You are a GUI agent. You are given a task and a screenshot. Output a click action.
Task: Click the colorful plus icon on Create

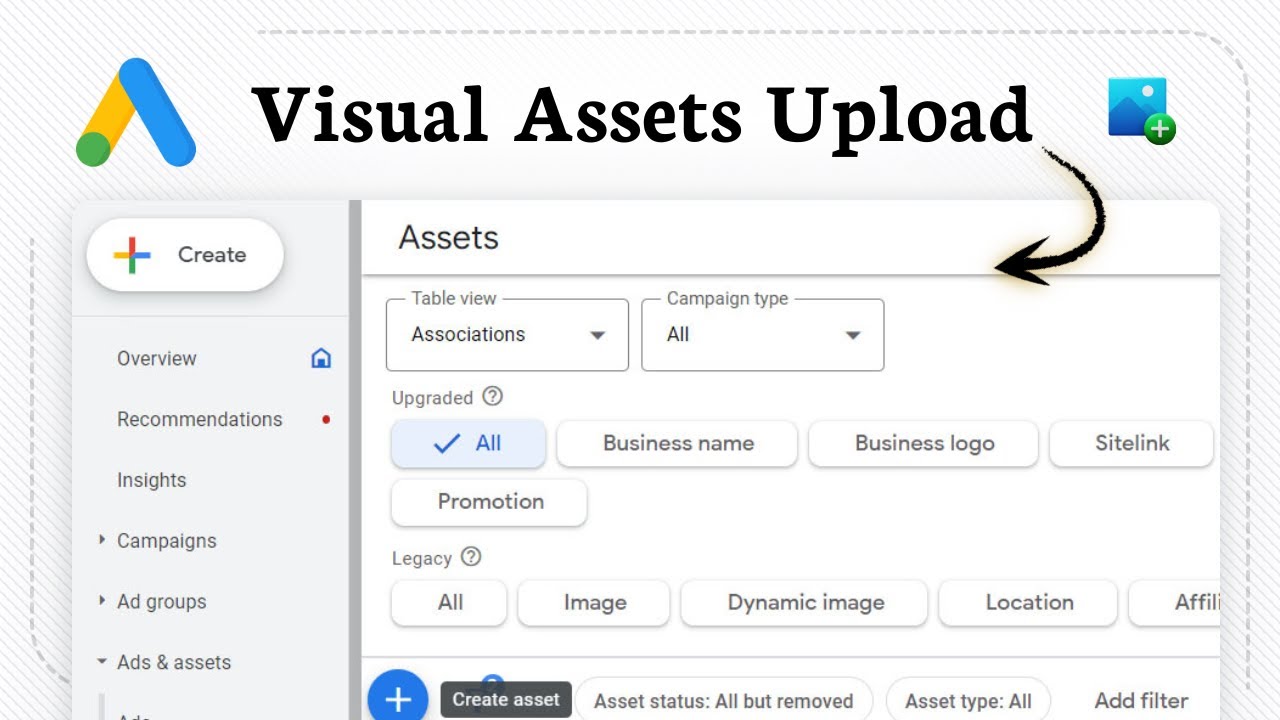point(132,255)
